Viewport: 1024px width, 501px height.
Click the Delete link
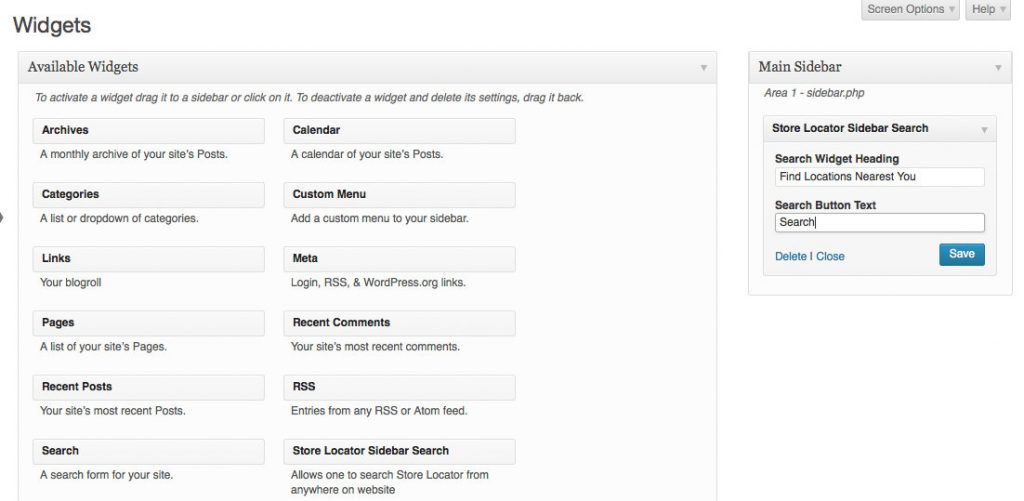pos(790,257)
